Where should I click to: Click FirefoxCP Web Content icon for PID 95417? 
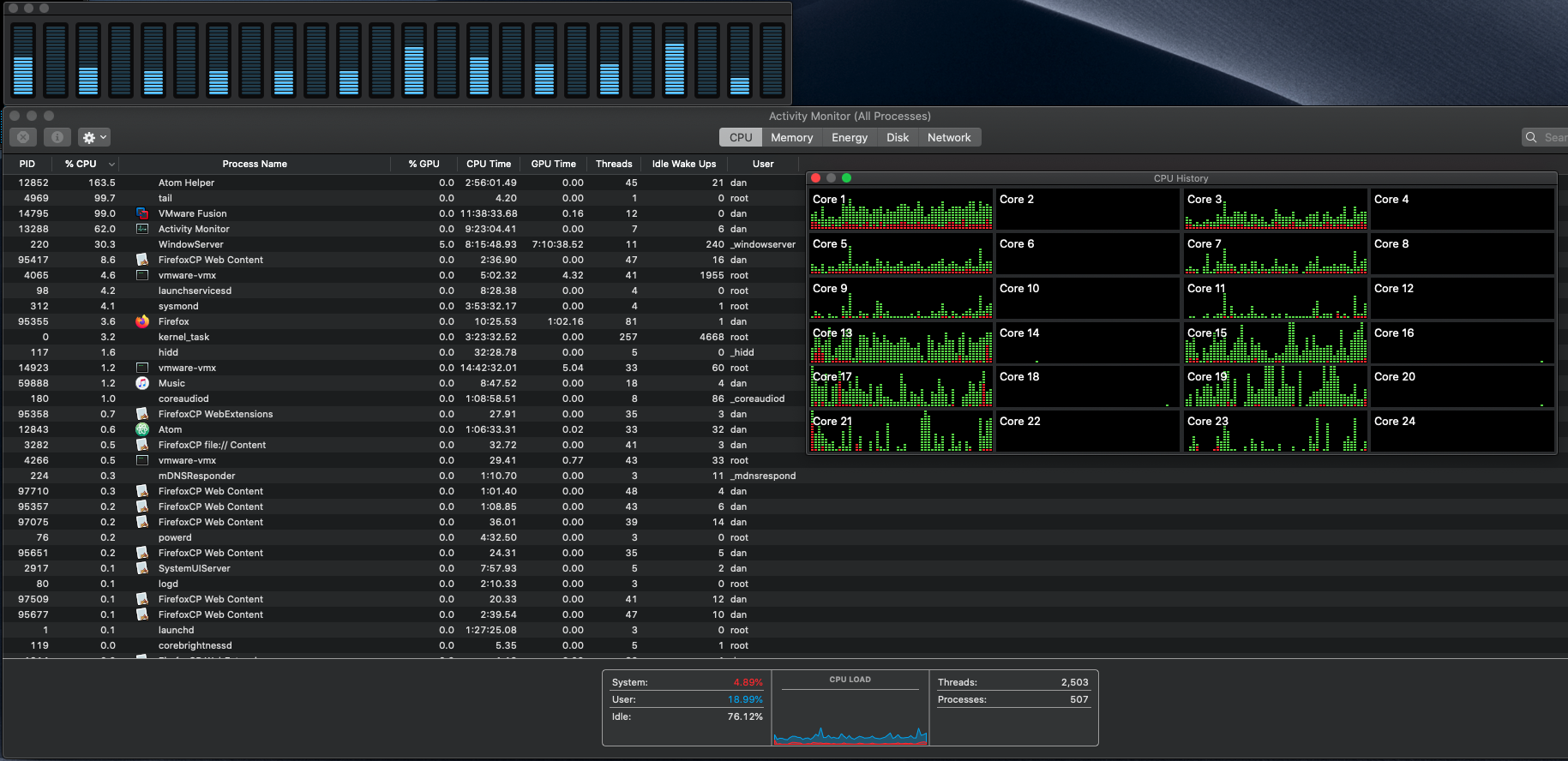point(142,260)
